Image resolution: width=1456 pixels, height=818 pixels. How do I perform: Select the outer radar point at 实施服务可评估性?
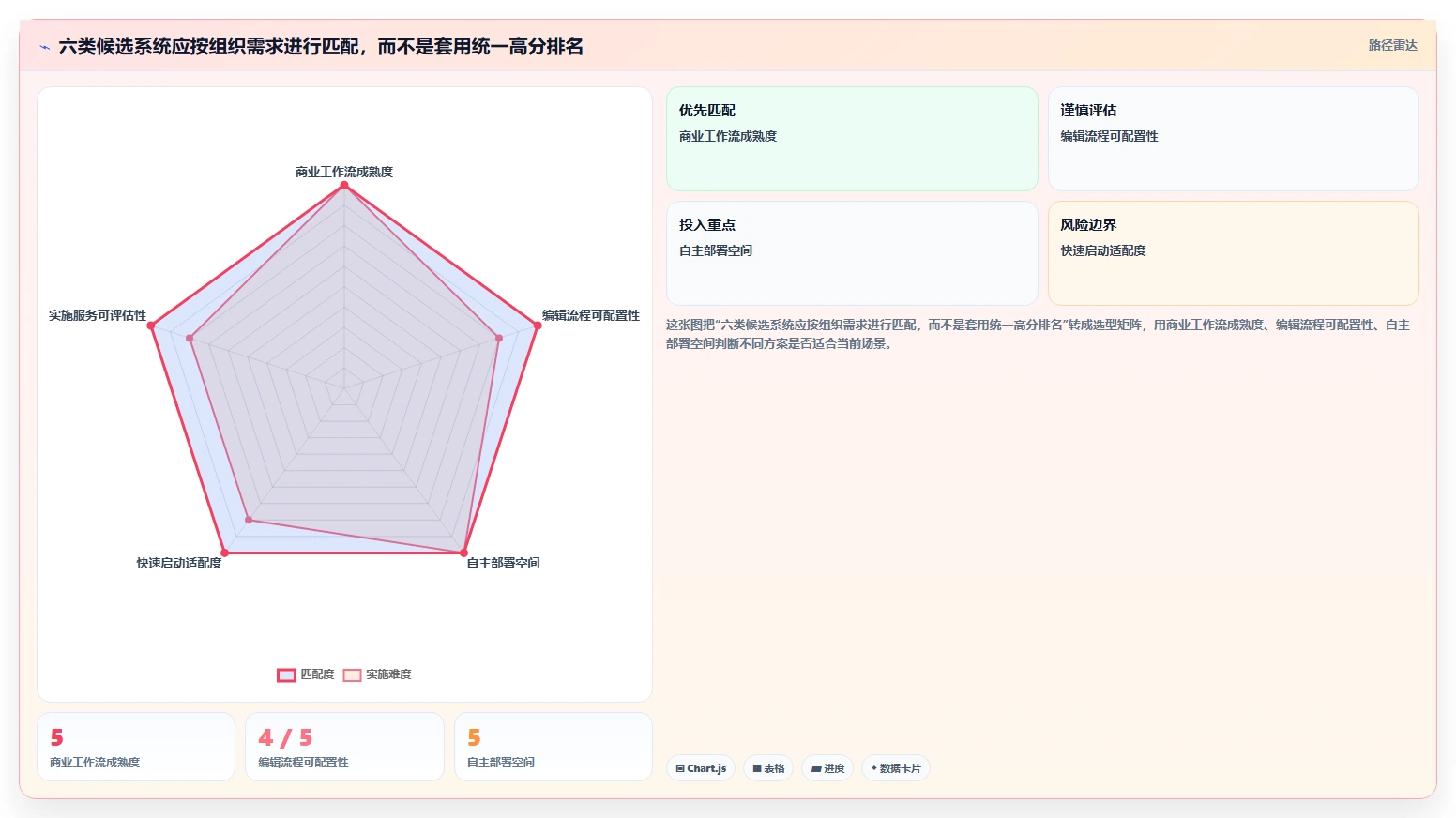click(x=151, y=326)
